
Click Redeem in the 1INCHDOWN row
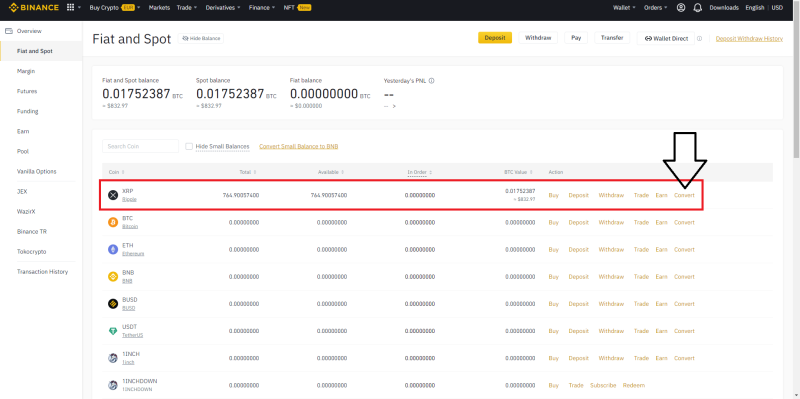coord(634,385)
